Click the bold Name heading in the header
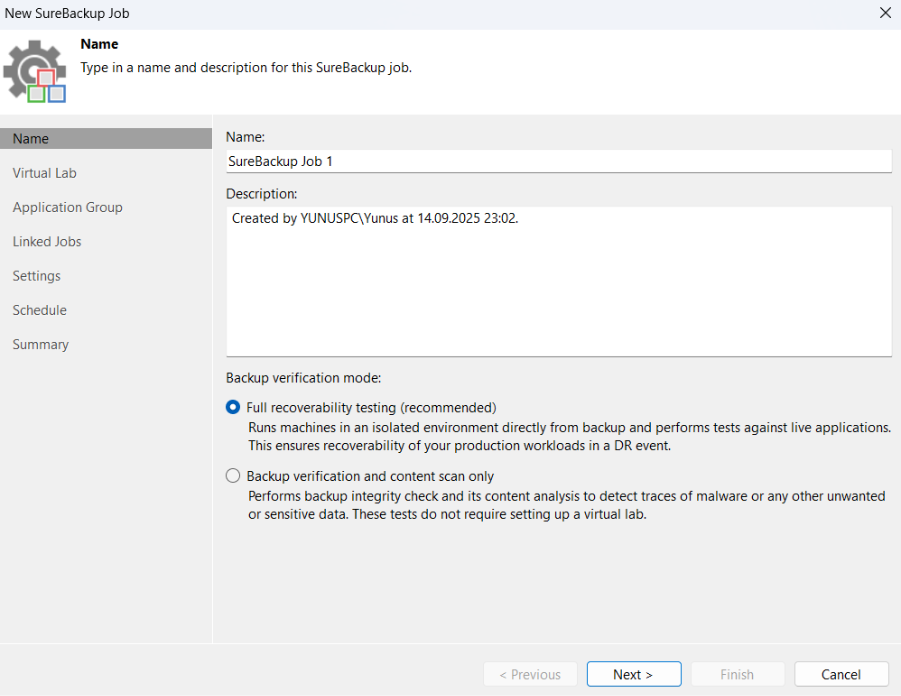The height and width of the screenshot is (696, 901). [99, 44]
